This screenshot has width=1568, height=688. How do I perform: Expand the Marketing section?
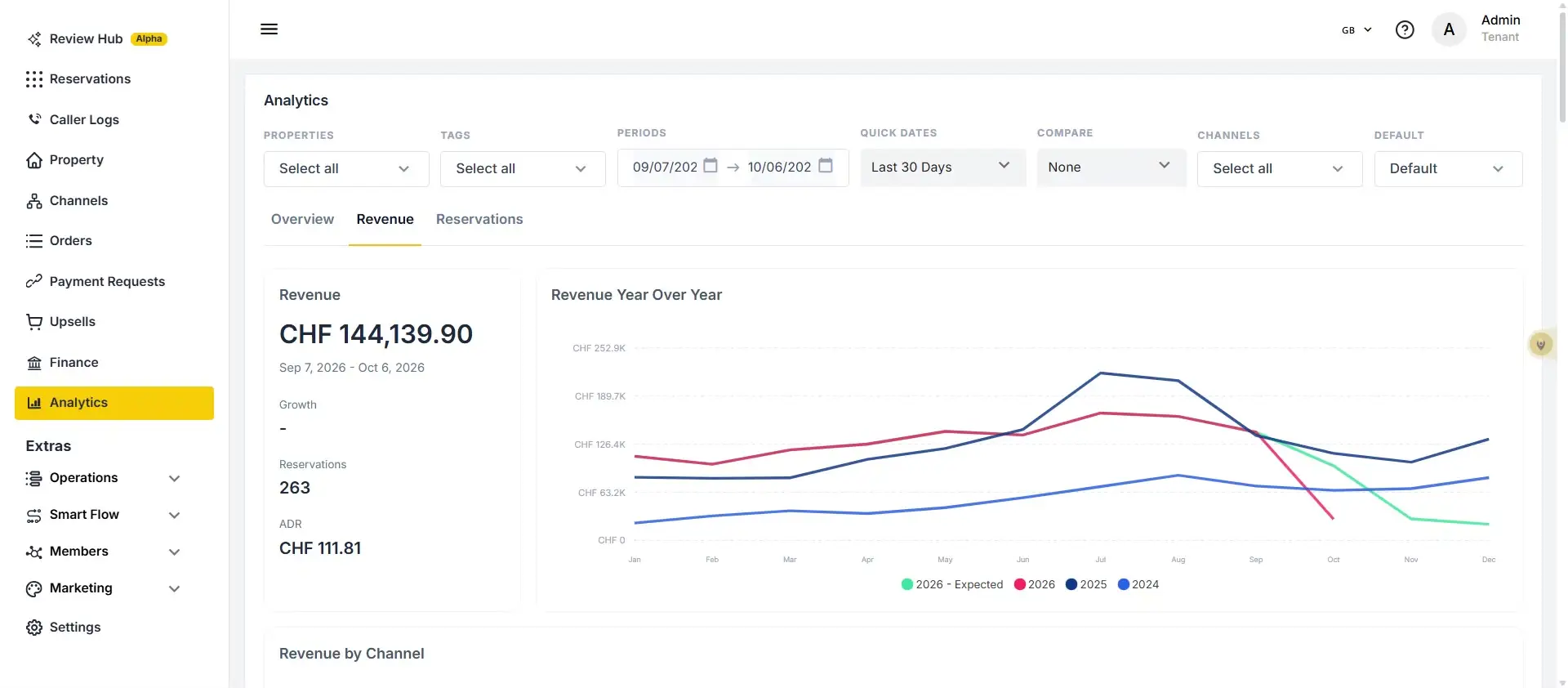point(102,588)
